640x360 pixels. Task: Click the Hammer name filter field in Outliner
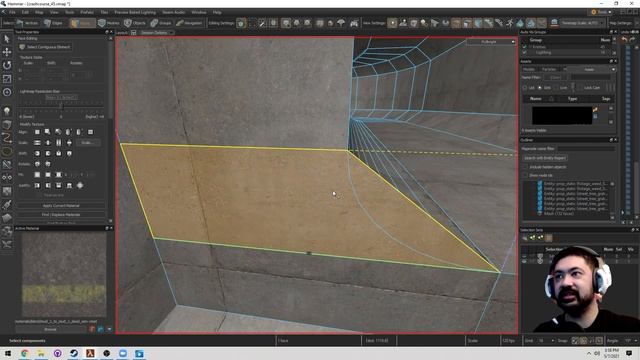click(x=587, y=149)
